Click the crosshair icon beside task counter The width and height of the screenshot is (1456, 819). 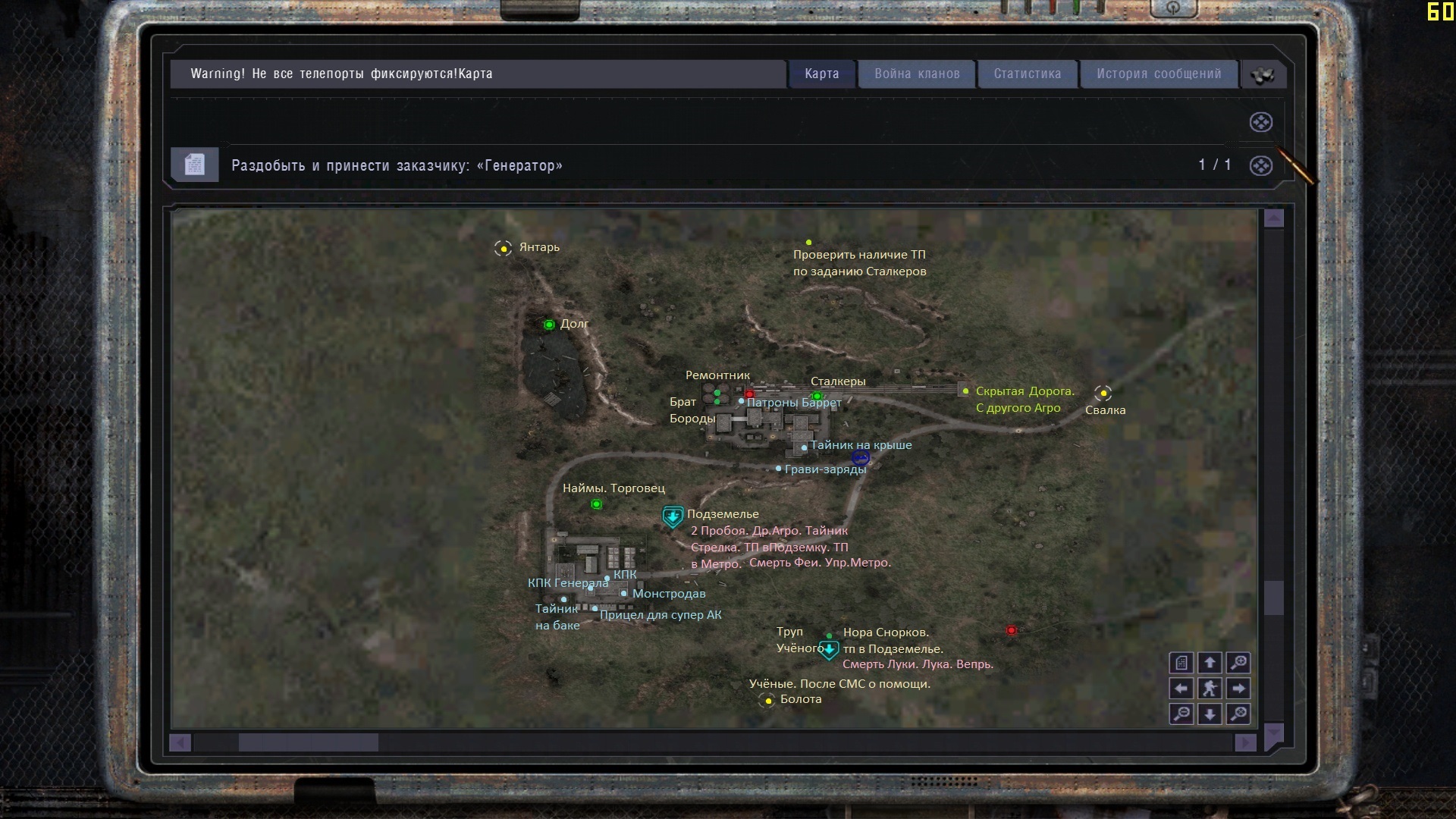(1260, 166)
